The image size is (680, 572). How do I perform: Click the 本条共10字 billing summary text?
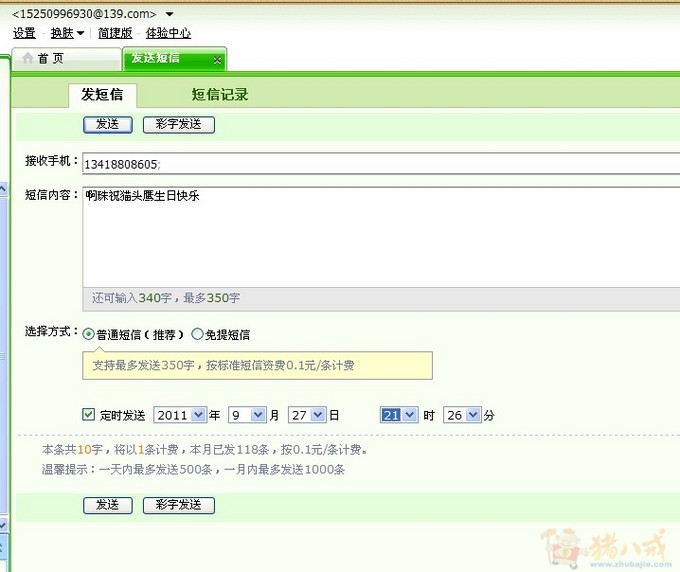pyautogui.click(x=205, y=450)
